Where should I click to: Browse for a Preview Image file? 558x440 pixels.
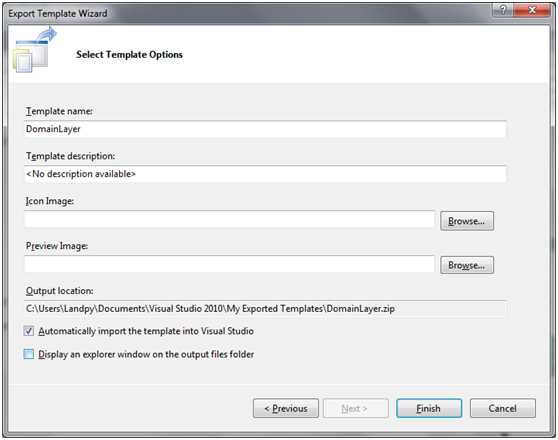tap(467, 265)
